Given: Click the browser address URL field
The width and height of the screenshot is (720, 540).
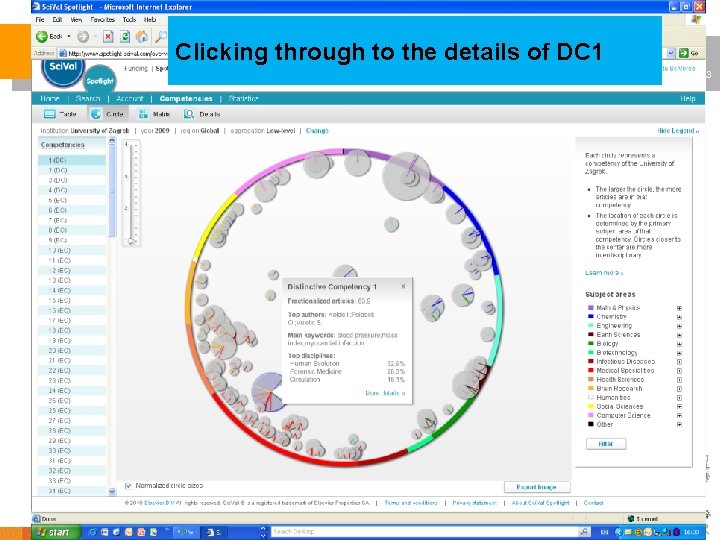Looking at the screenshot, I should (117, 53).
